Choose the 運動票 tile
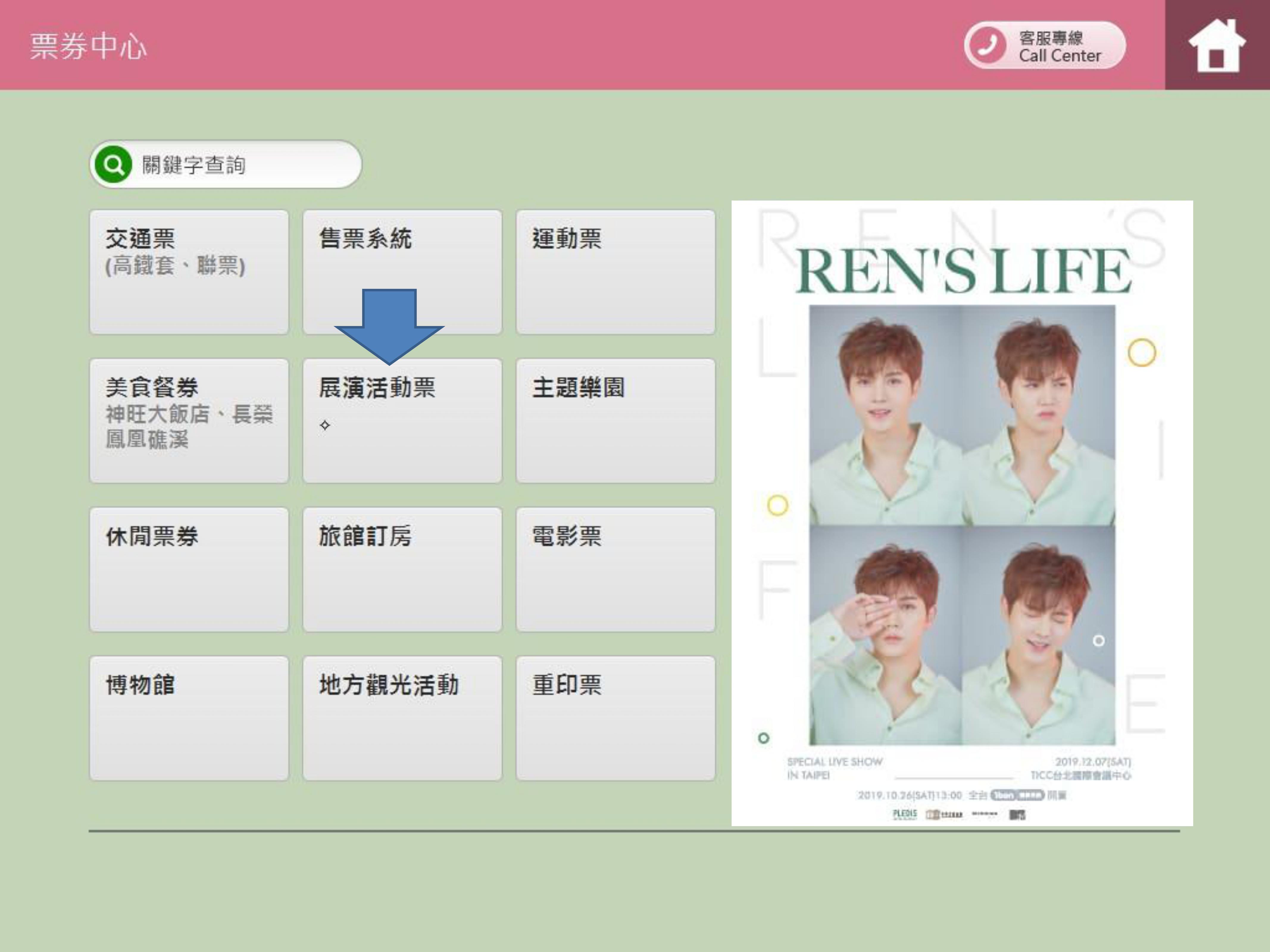Viewport: 1270px width, 952px height. (x=616, y=272)
